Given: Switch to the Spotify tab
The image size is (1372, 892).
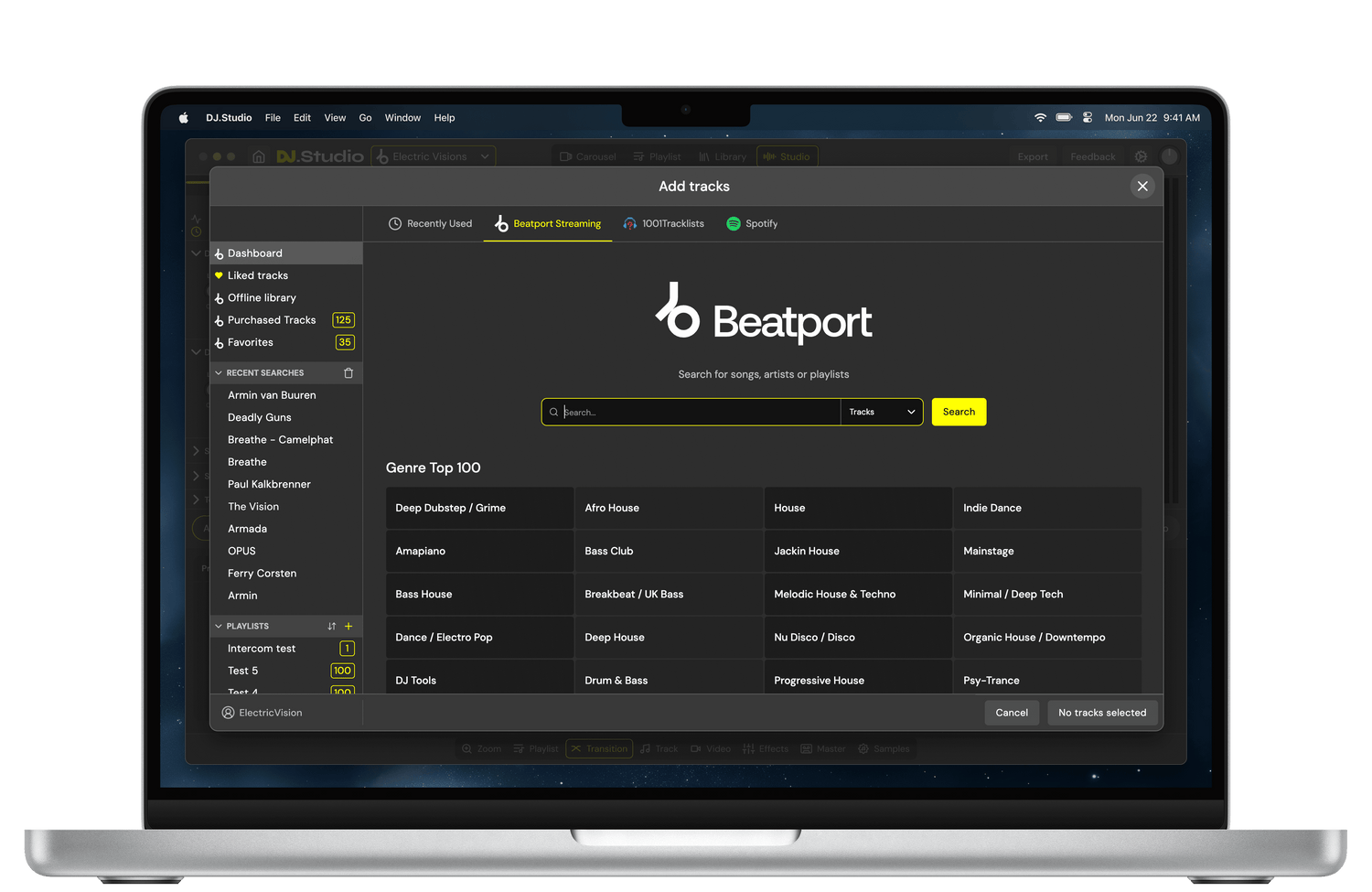Looking at the screenshot, I should [752, 224].
